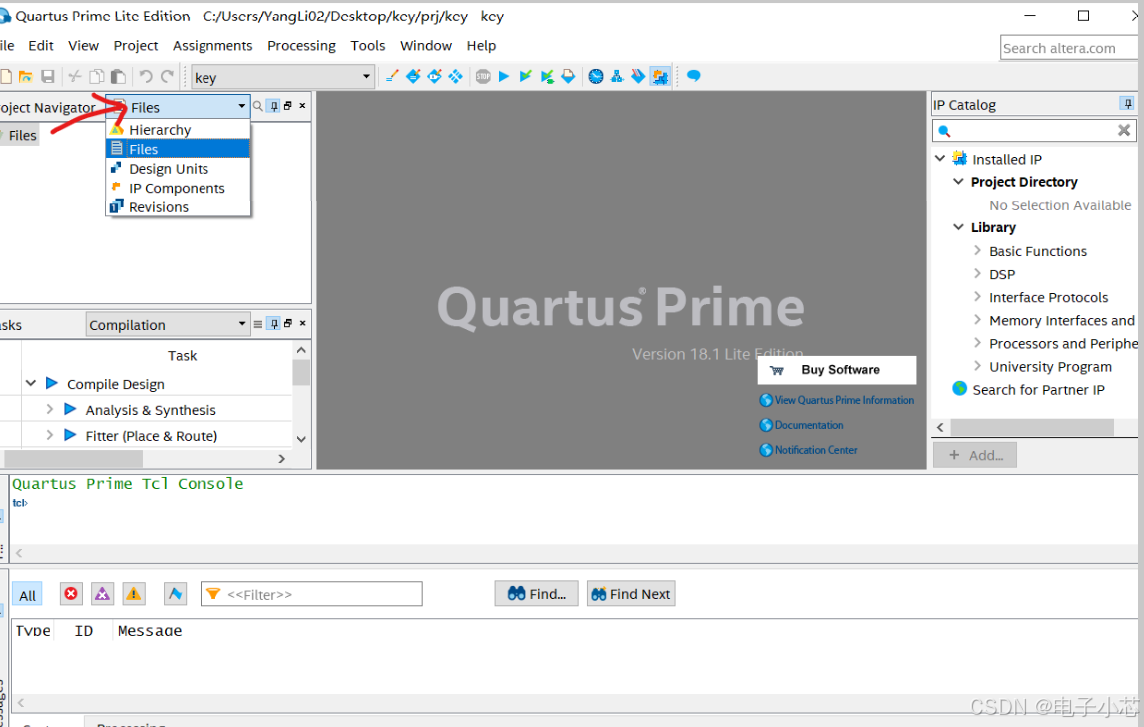
Task: Expand Basic Functions in the IP Catalog
Action: point(977,250)
